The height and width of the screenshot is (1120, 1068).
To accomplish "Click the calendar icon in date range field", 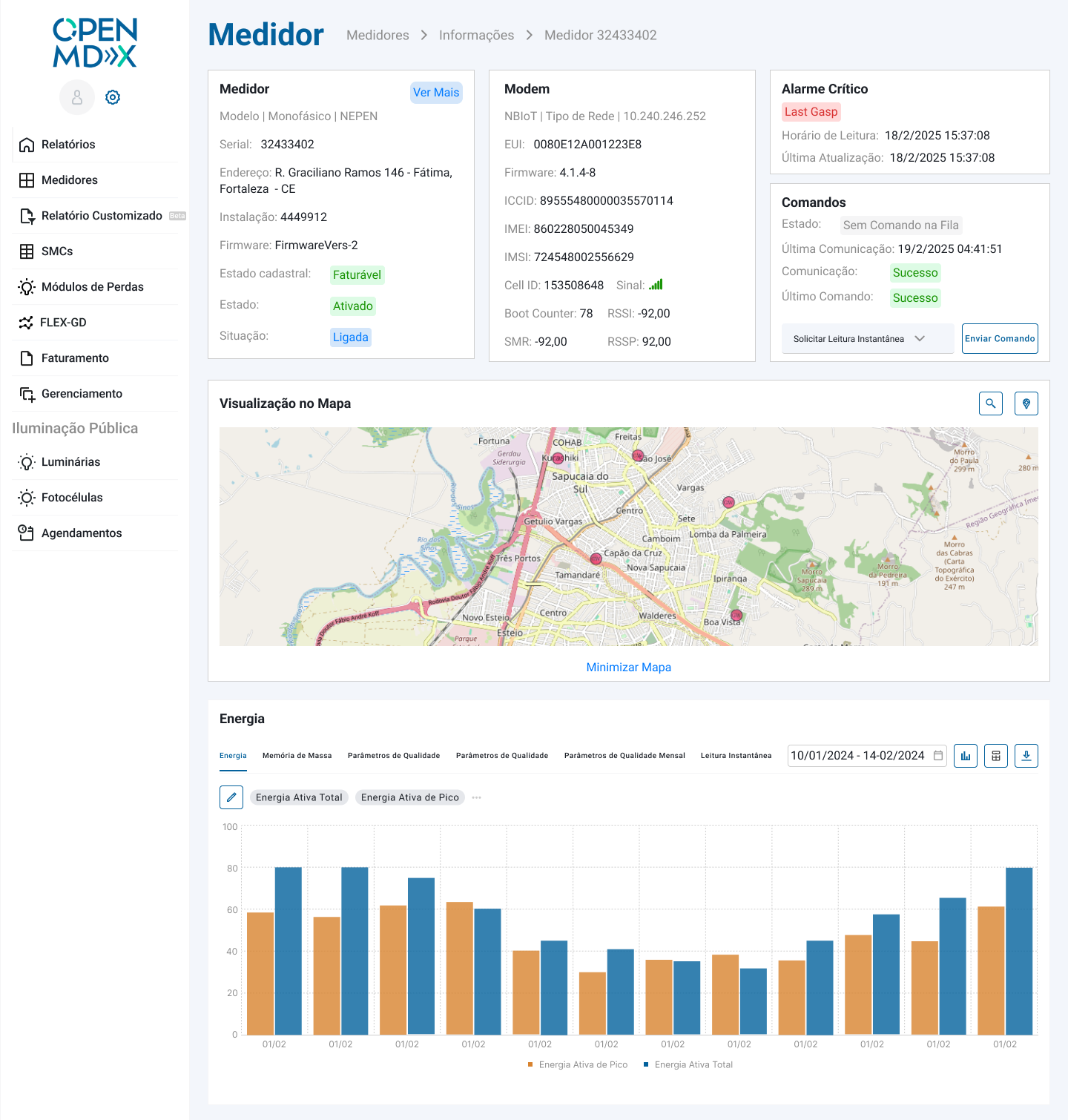I will coord(938,756).
